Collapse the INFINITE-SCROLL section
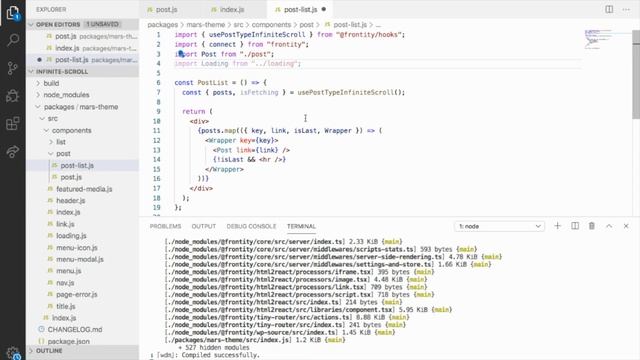 tap(83, 71)
